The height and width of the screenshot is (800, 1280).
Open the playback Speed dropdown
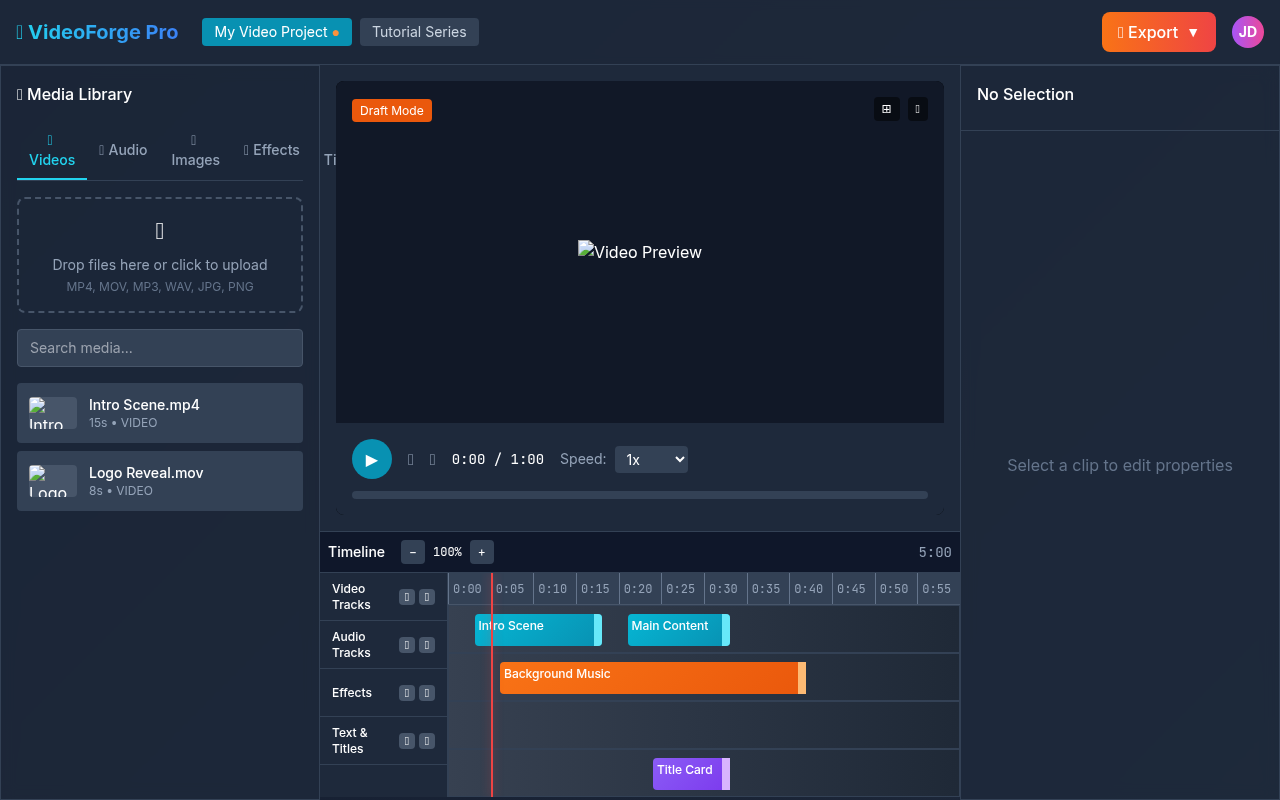click(x=651, y=459)
